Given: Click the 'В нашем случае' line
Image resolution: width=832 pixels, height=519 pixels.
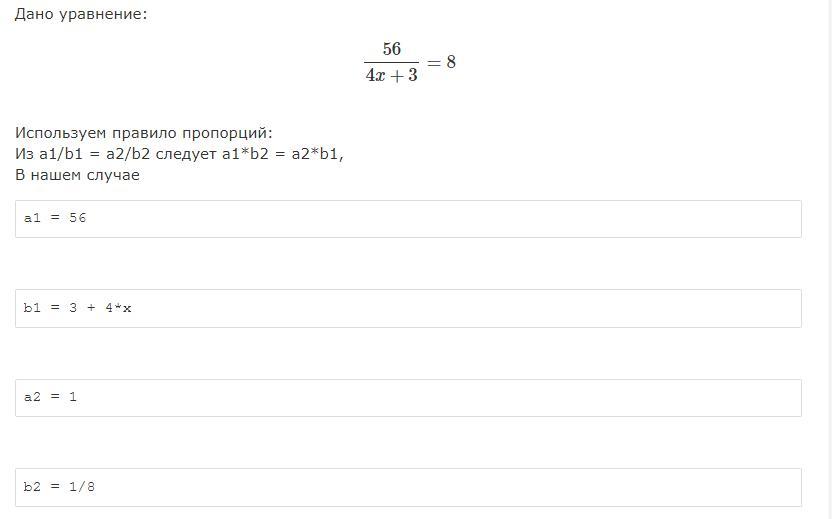Looking at the screenshot, I should (x=77, y=175).
